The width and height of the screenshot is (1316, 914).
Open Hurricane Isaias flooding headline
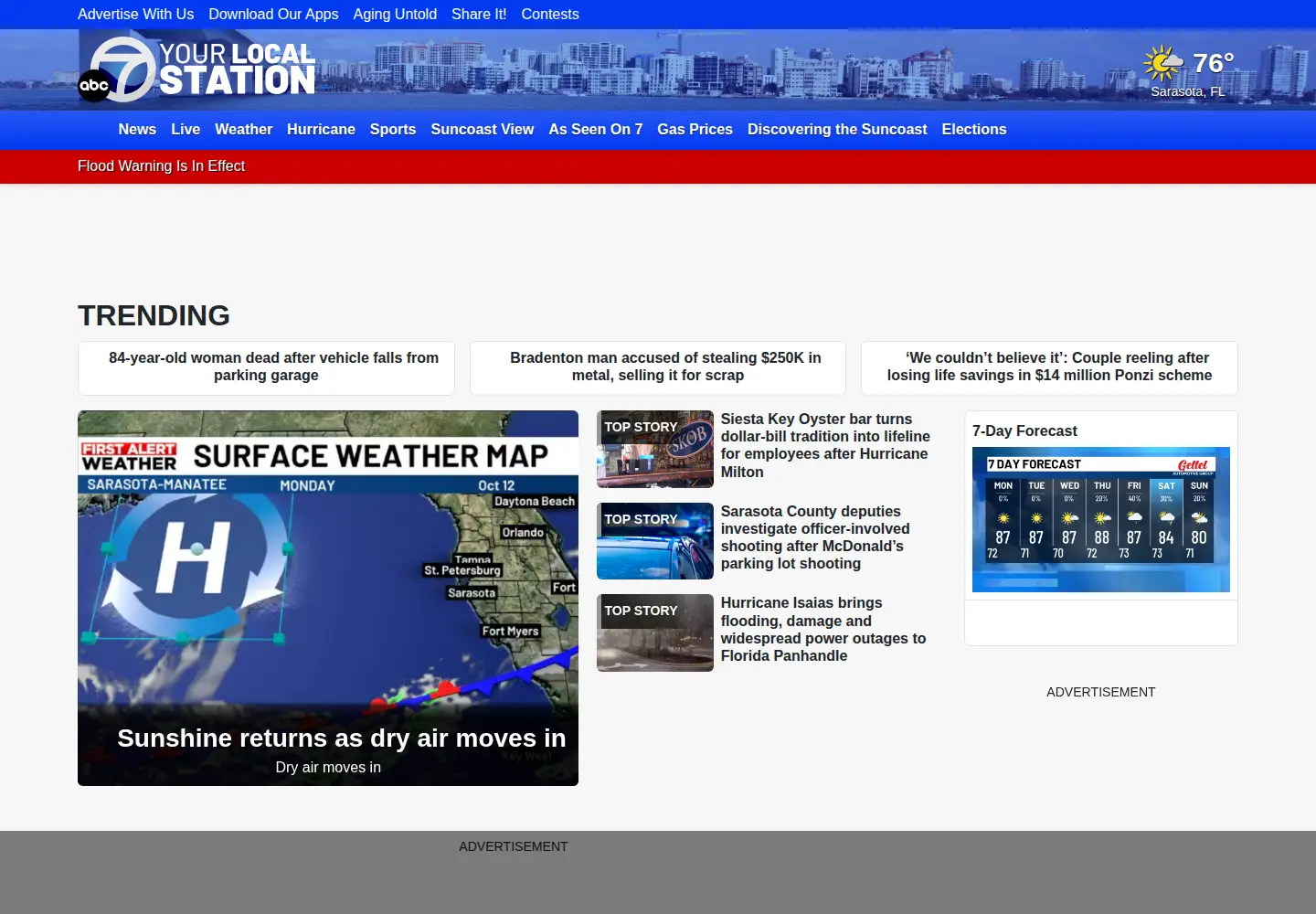tap(823, 629)
